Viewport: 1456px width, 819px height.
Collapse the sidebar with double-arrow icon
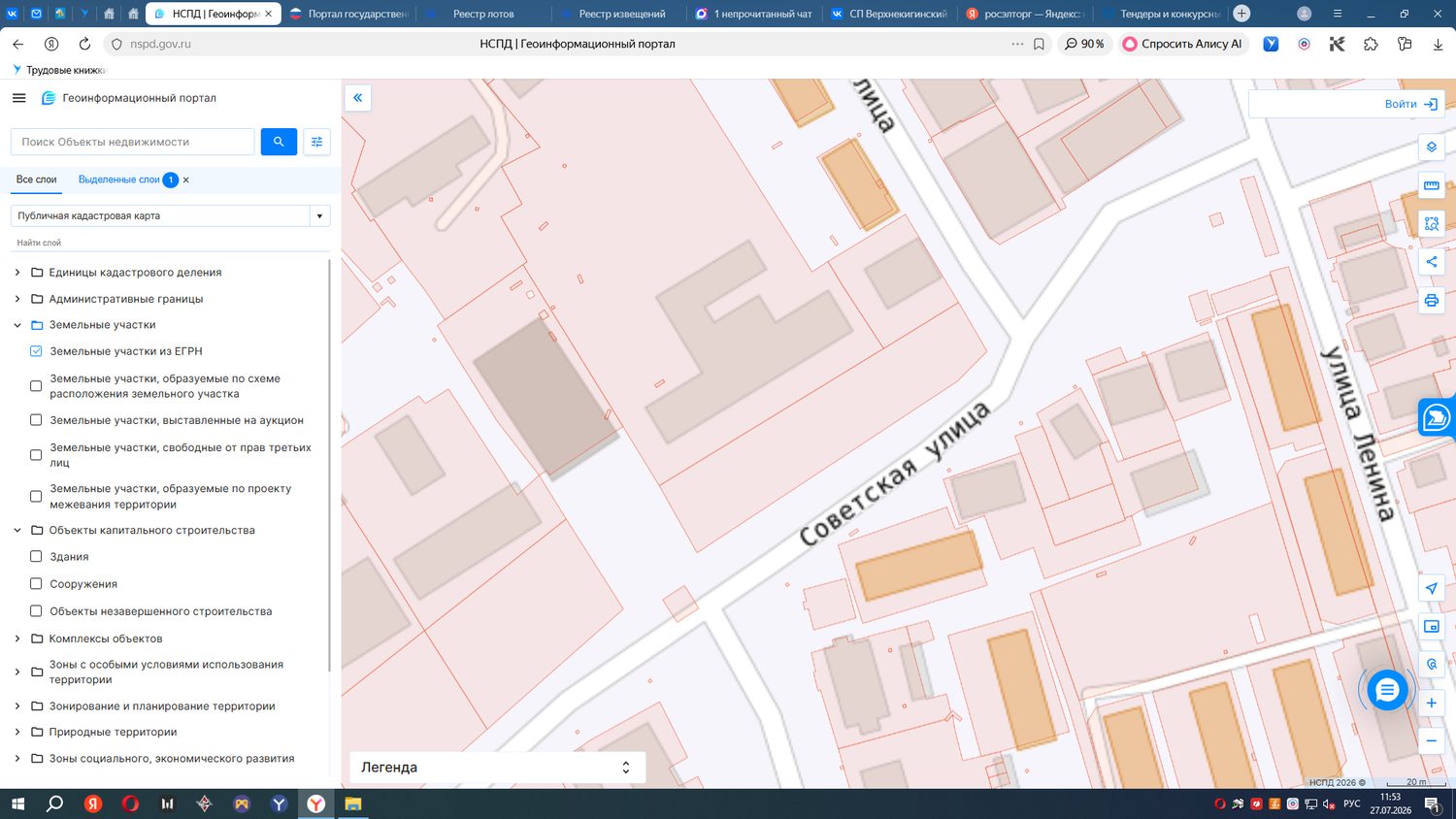coord(358,98)
